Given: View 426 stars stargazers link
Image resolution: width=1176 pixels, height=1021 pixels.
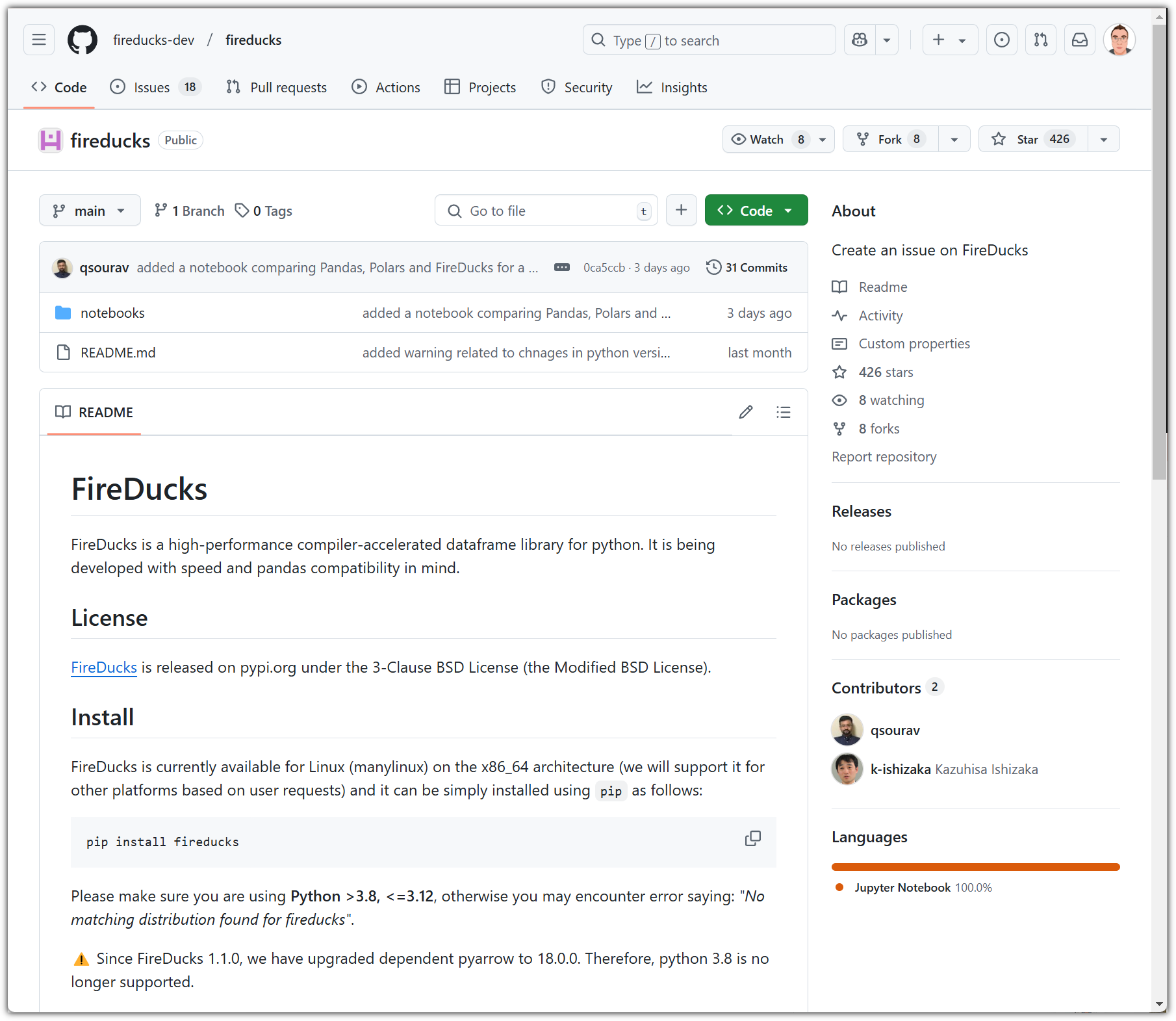Looking at the screenshot, I should pos(873,372).
